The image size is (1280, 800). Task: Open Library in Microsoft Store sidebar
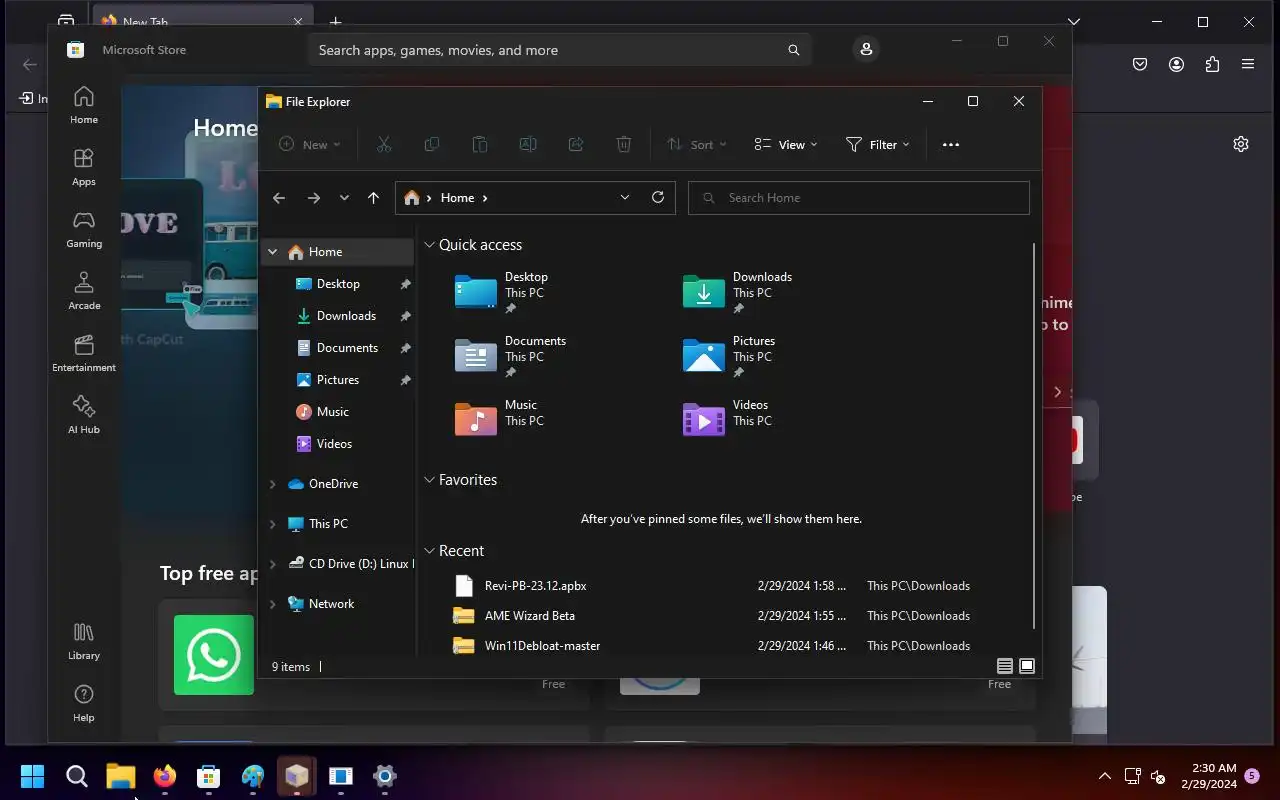(84, 641)
